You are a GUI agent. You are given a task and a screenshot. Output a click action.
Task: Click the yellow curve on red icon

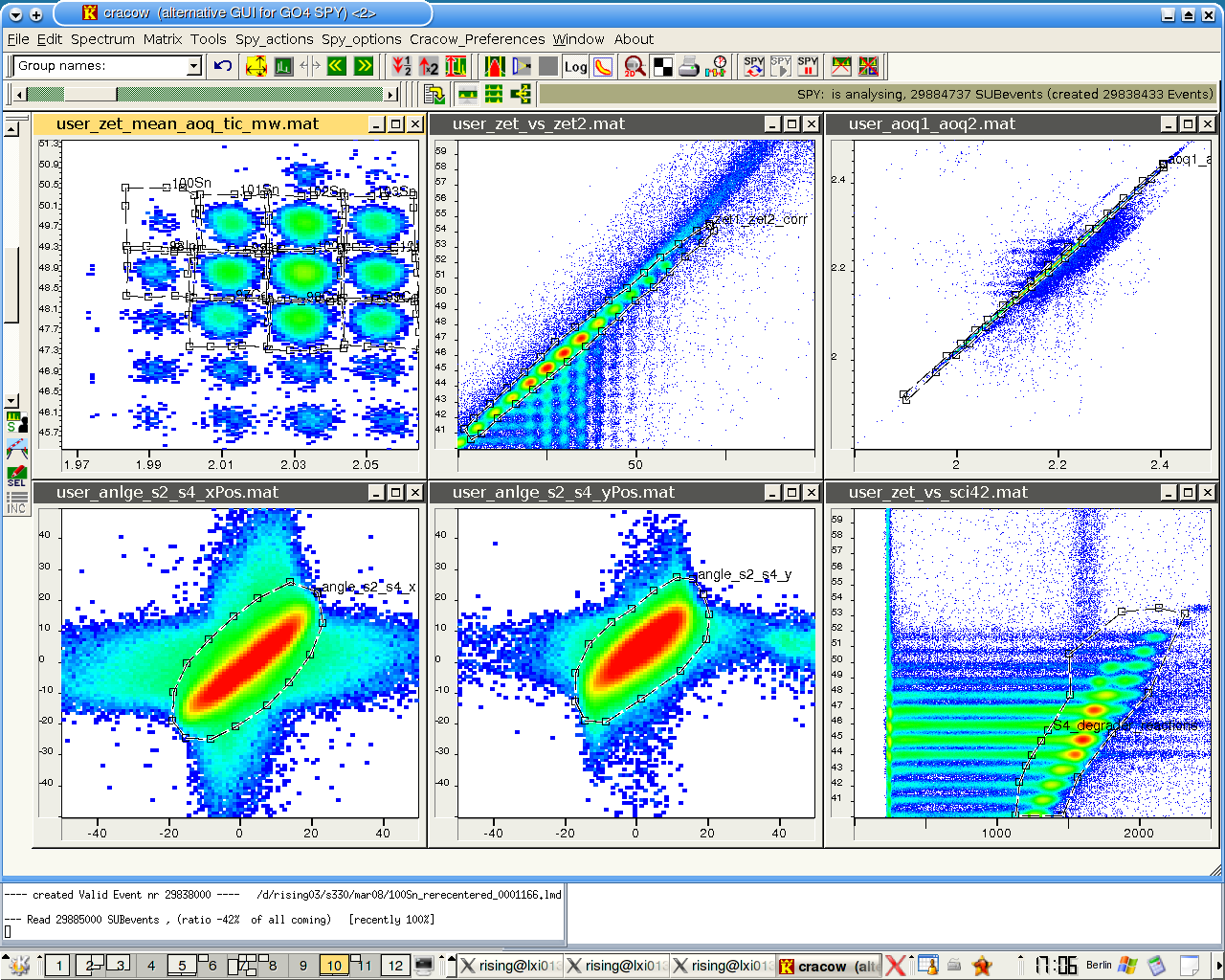pyautogui.click(x=603, y=66)
